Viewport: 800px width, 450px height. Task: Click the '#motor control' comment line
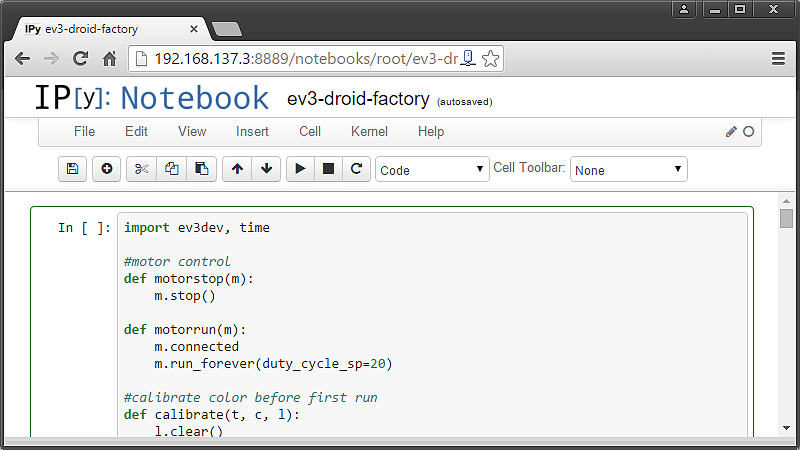tap(177, 262)
